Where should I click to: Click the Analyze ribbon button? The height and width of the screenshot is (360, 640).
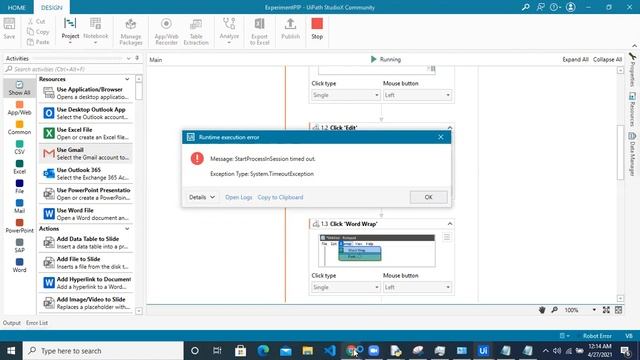[229, 30]
